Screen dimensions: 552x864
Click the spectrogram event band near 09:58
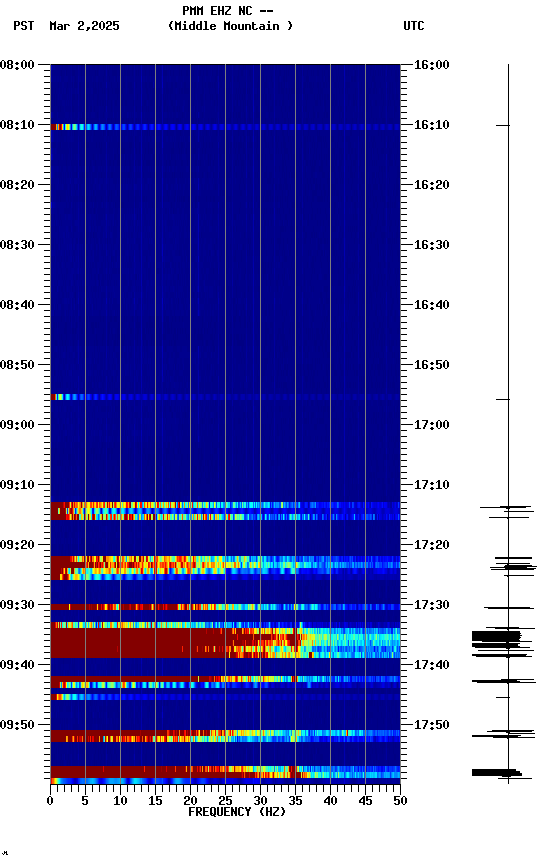click(x=225, y=773)
